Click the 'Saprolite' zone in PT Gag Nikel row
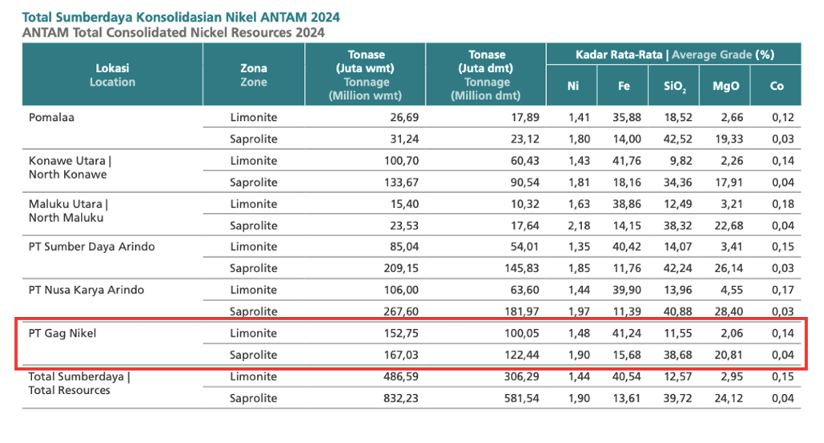The height and width of the screenshot is (443, 824). point(253,355)
